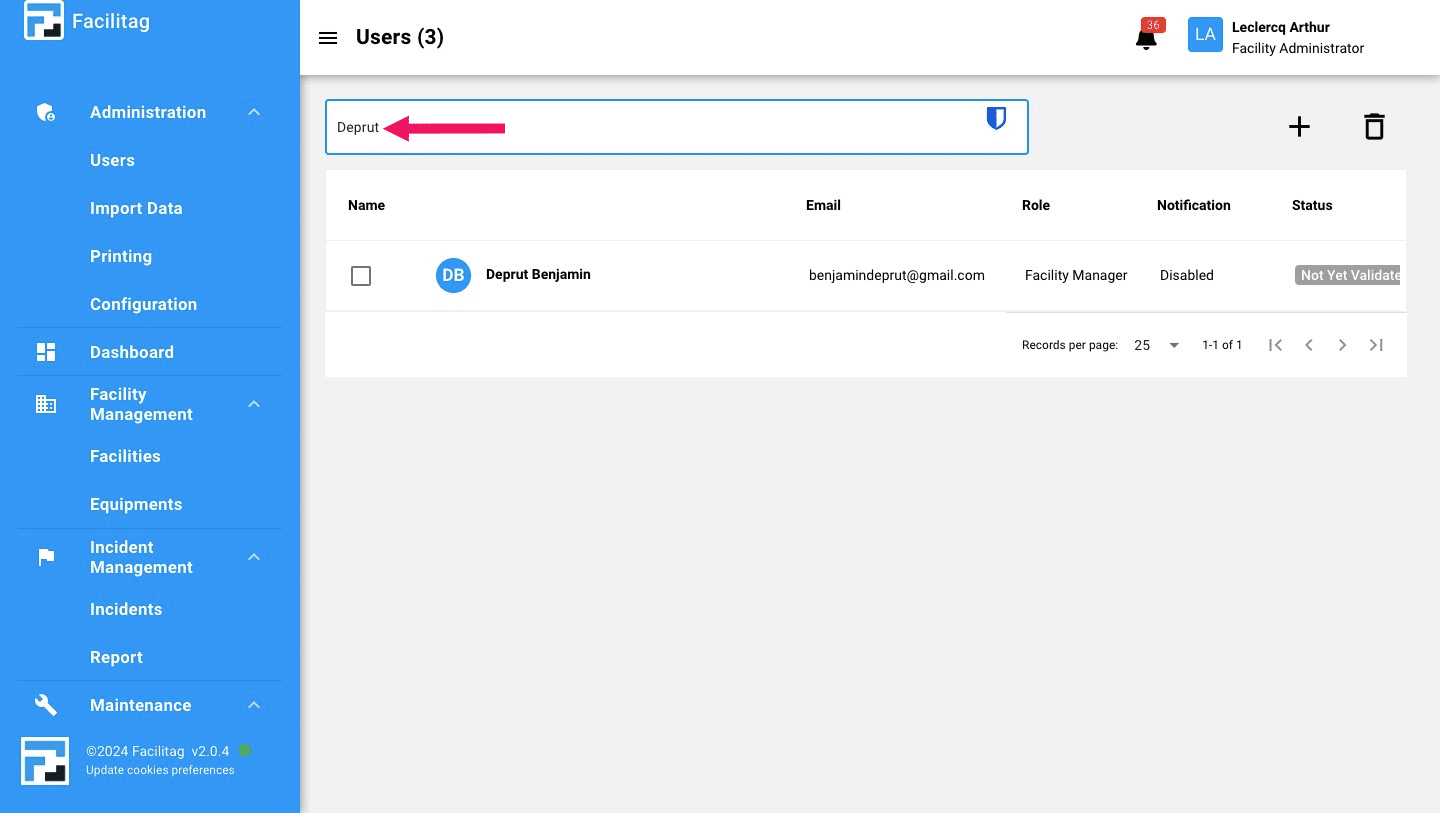
Task: Click the Facility Management building icon
Action: (45, 404)
